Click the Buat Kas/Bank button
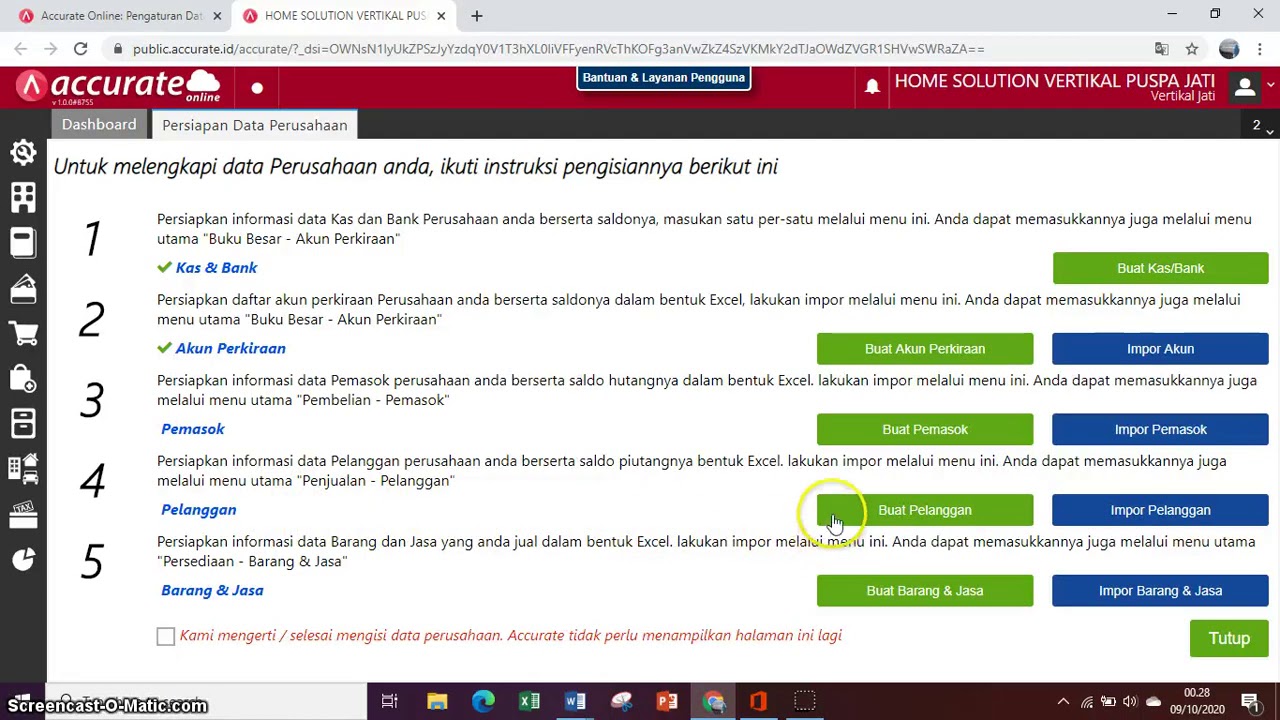This screenshot has width=1280, height=720. [x=1160, y=268]
